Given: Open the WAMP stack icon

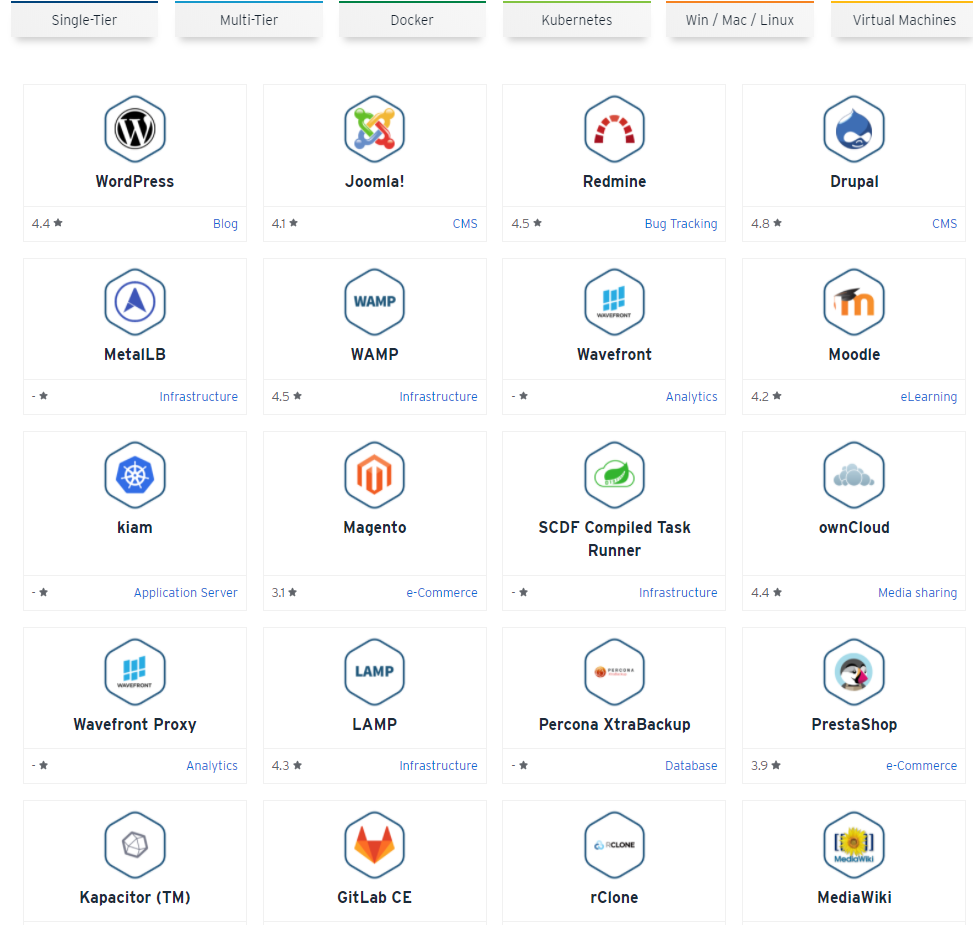Looking at the screenshot, I should click(x=374, y=302).
